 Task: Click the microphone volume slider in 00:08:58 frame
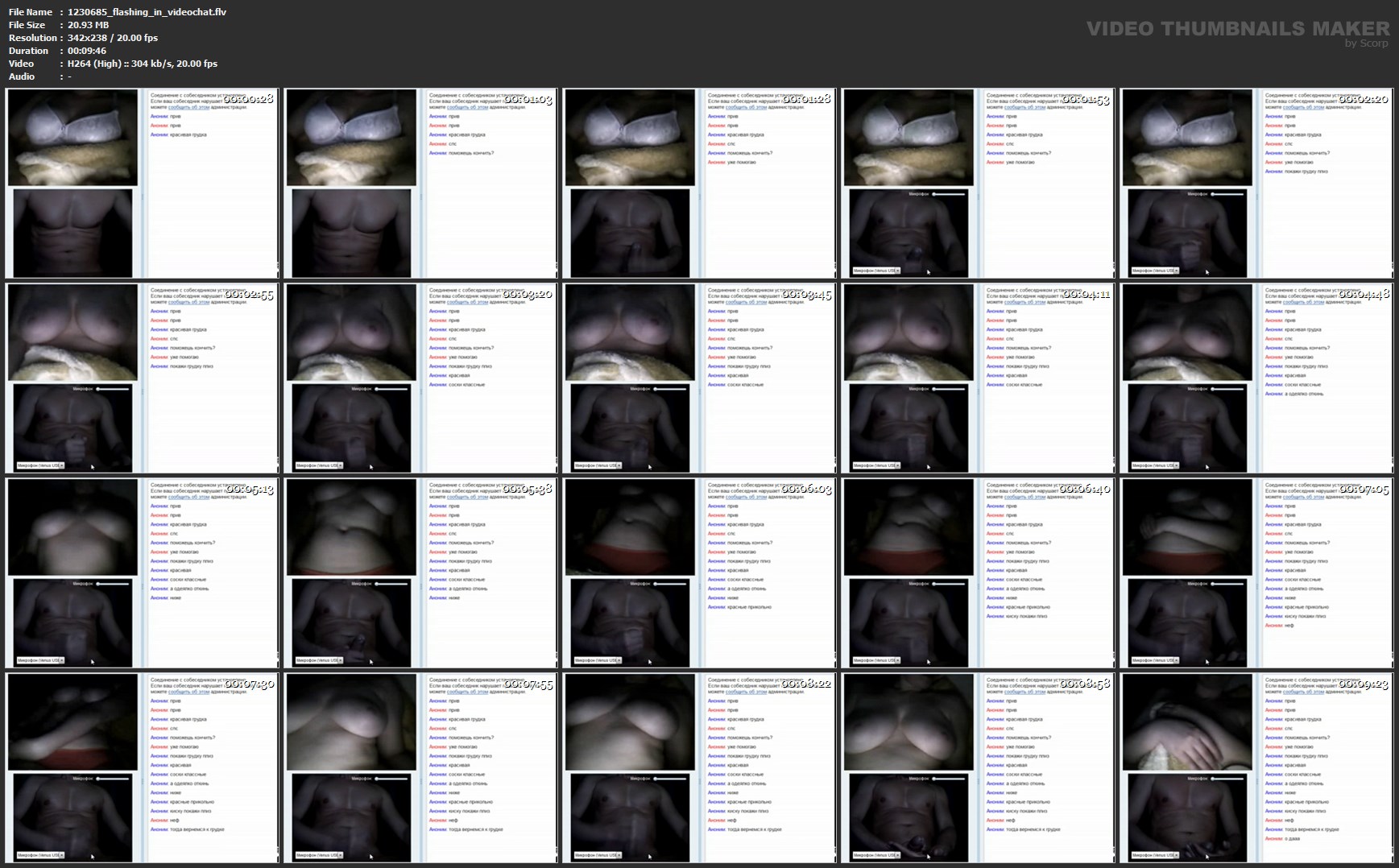(949, 779)
